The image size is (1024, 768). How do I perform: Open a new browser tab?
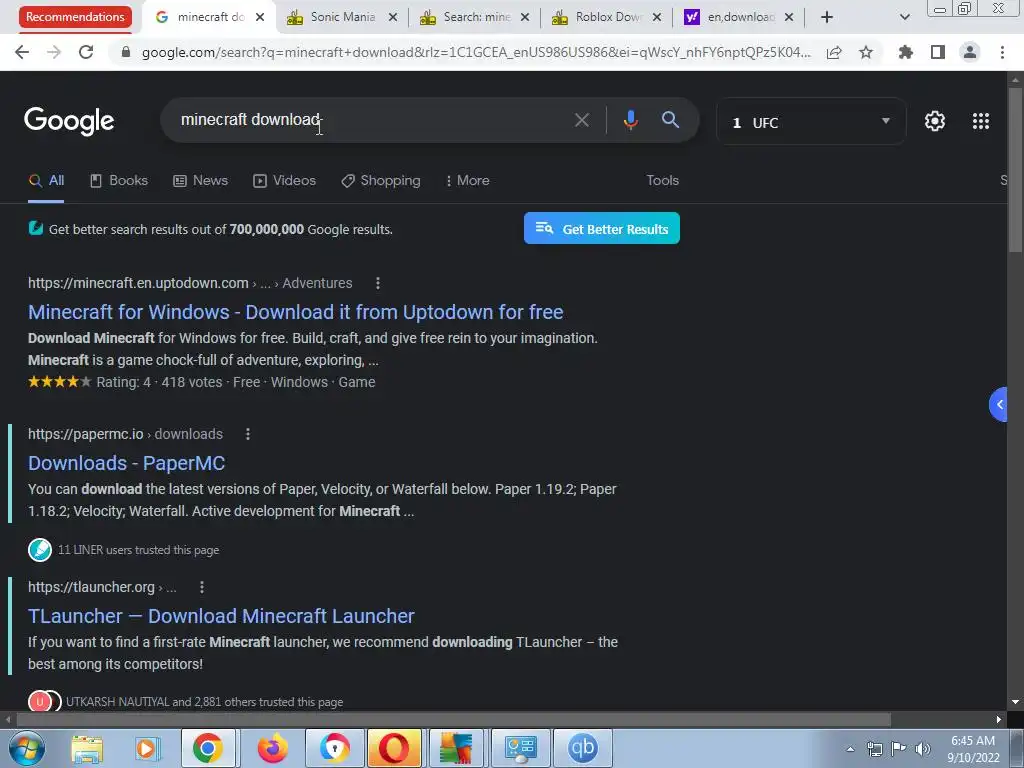click(827, 18)
